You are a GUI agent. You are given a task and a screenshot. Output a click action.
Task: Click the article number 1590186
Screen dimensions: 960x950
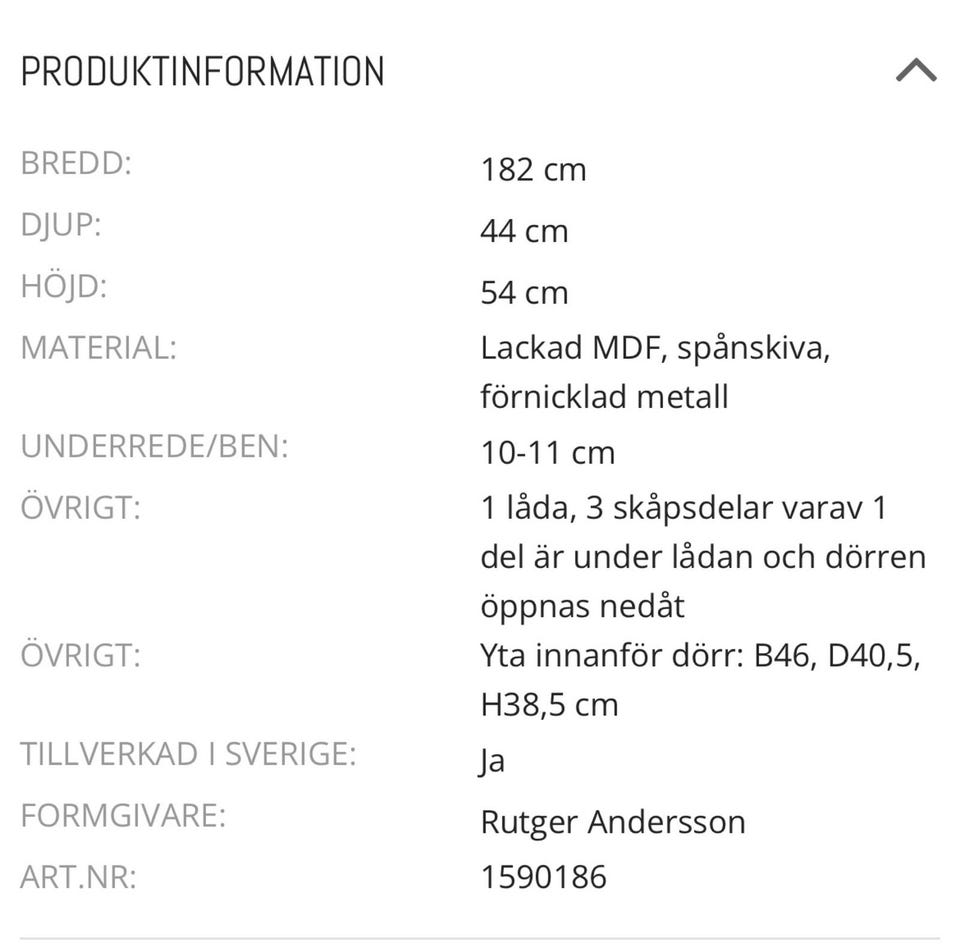tap(542, 877)
